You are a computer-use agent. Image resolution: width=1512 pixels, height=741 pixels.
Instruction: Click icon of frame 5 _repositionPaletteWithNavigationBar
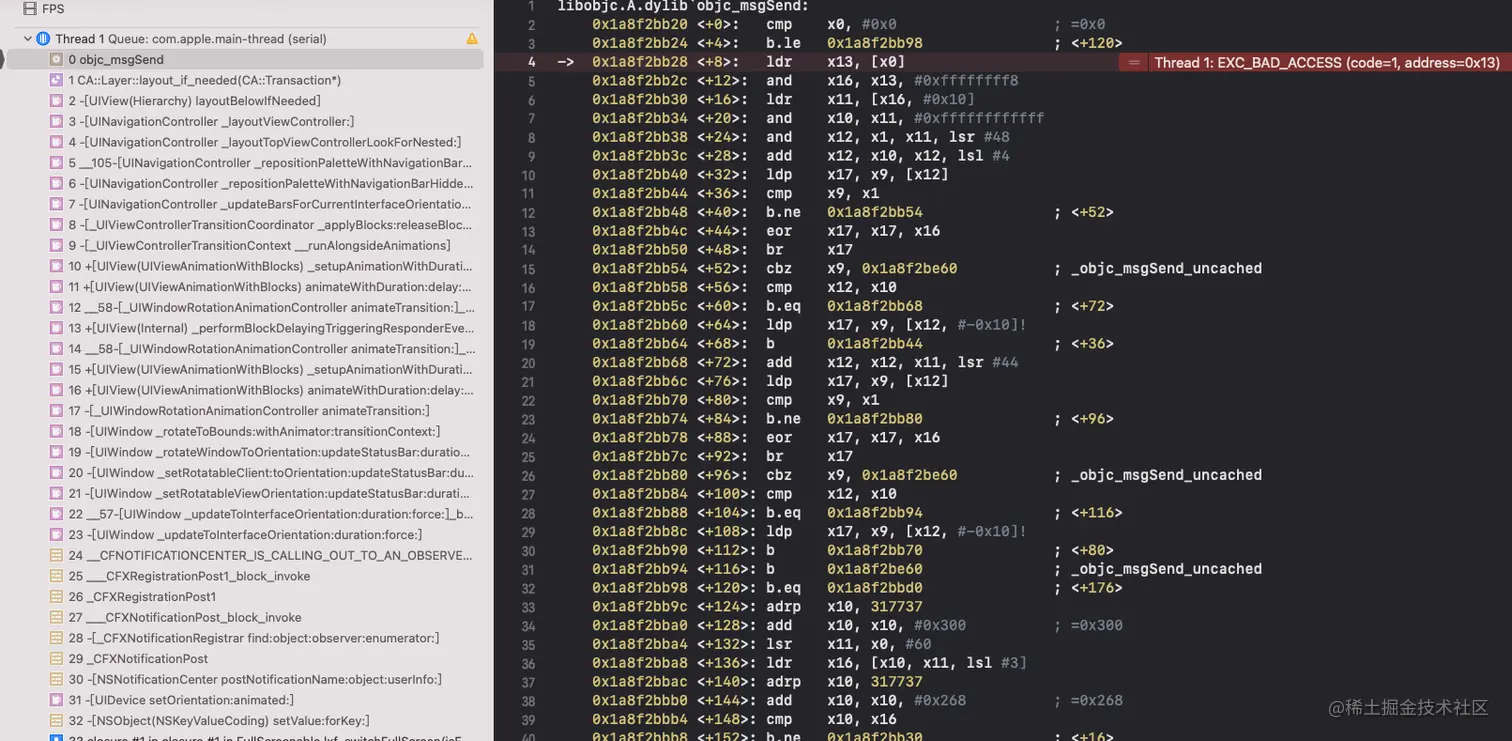57,163
